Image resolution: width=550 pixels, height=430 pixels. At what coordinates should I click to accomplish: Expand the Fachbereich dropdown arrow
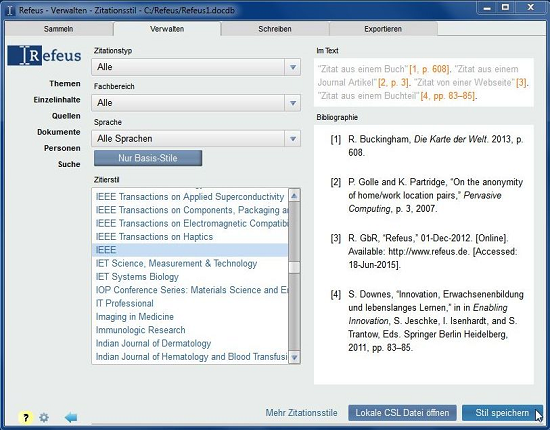point(293,103)
